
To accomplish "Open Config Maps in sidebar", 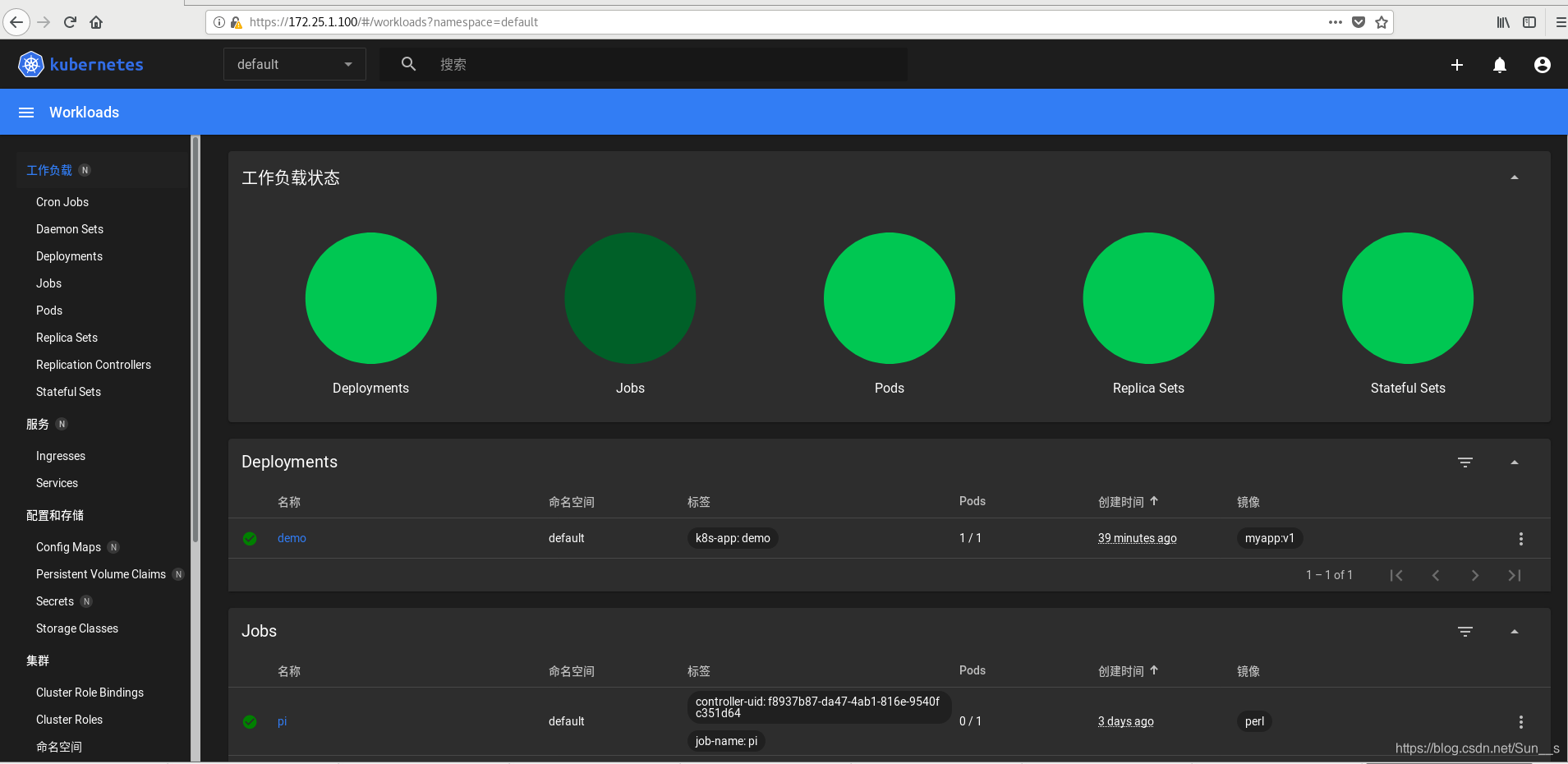I will pos(68,547).
